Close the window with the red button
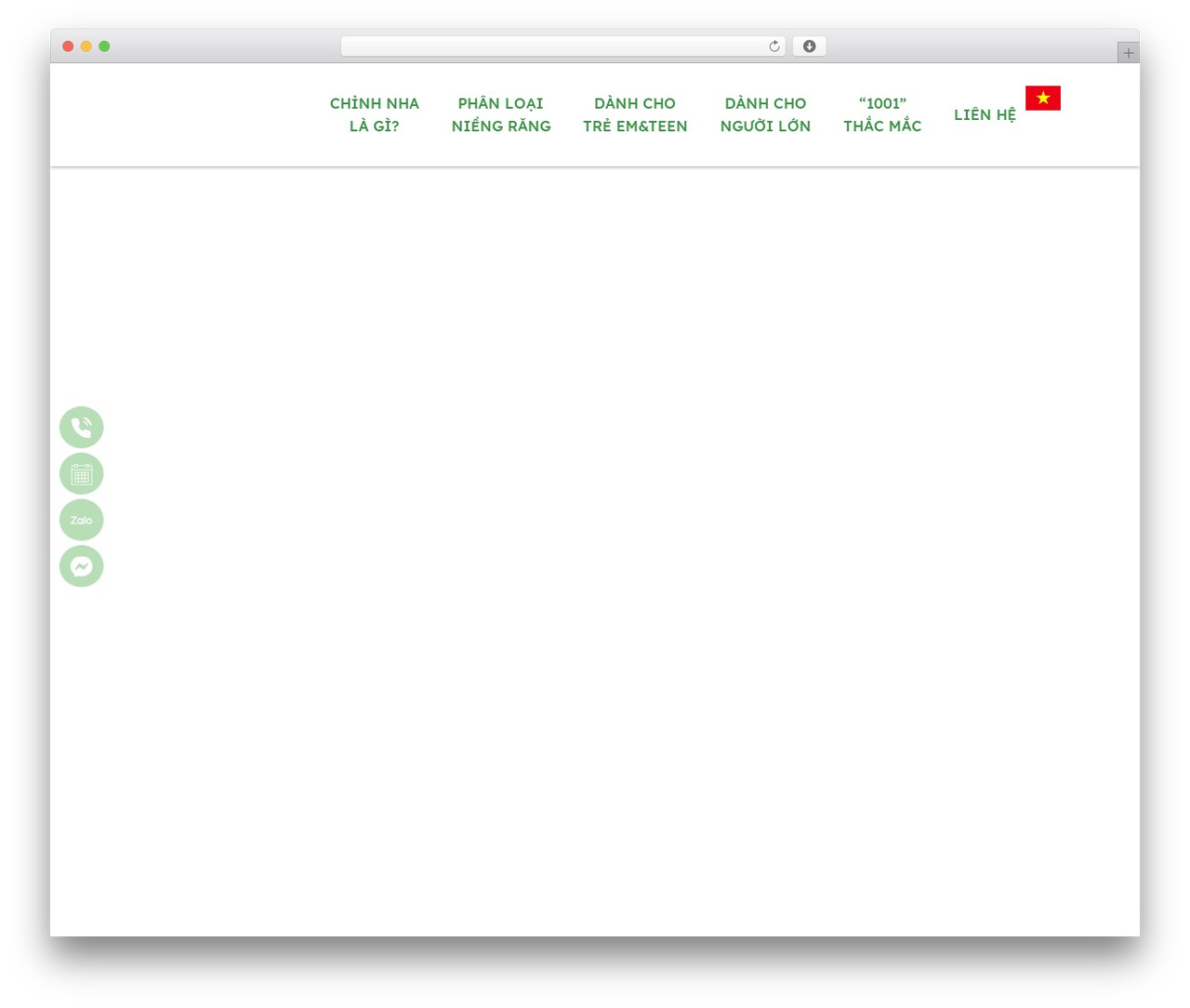This screenshot has height=1008, width=1190. click(68, 46)
